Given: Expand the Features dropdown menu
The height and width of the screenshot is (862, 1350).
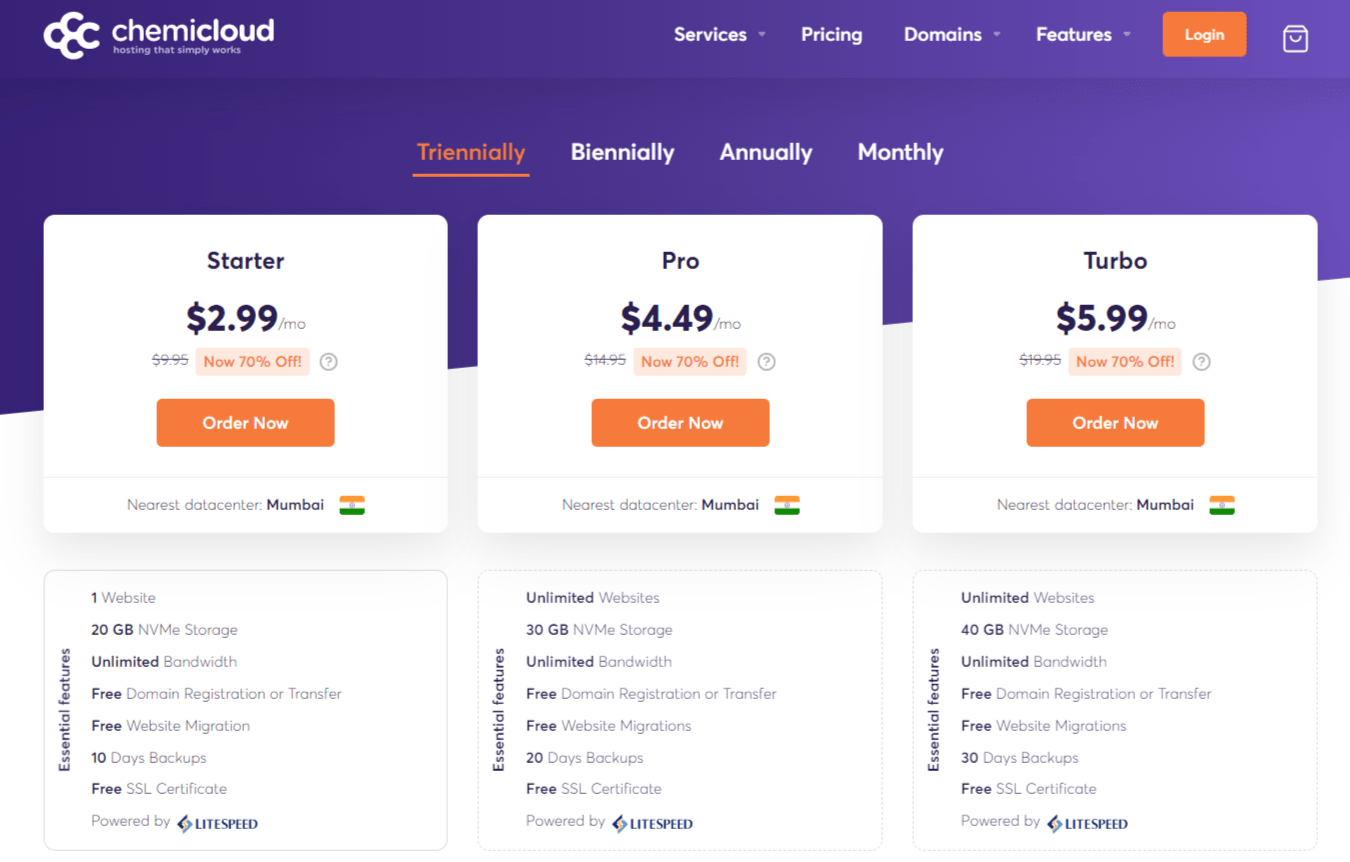Looking at the screenshot, I should point(1083,34).
